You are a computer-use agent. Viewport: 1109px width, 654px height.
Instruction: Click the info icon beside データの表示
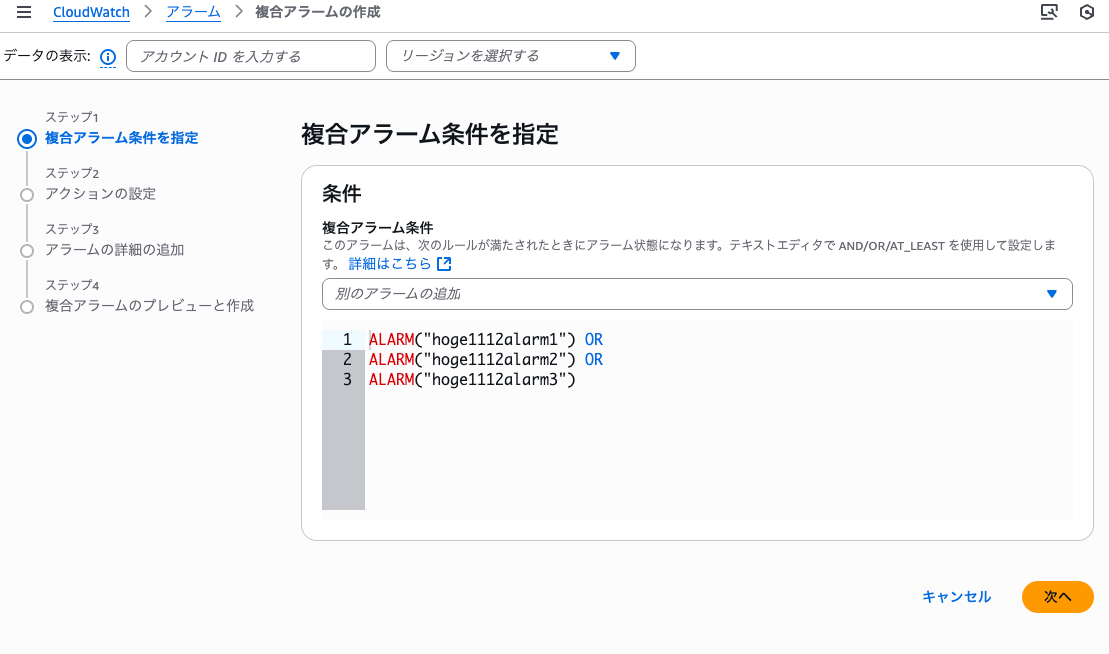(x=107, y=56)
